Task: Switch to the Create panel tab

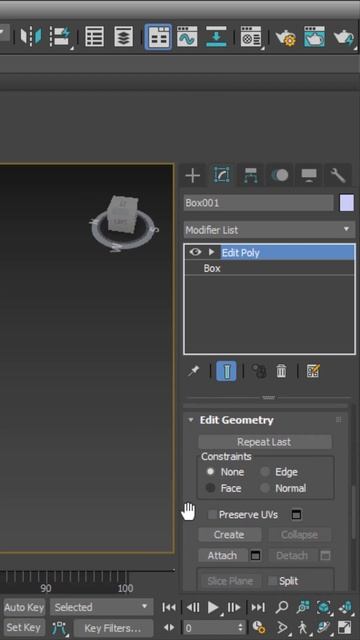Action: (x=193, y=176)
